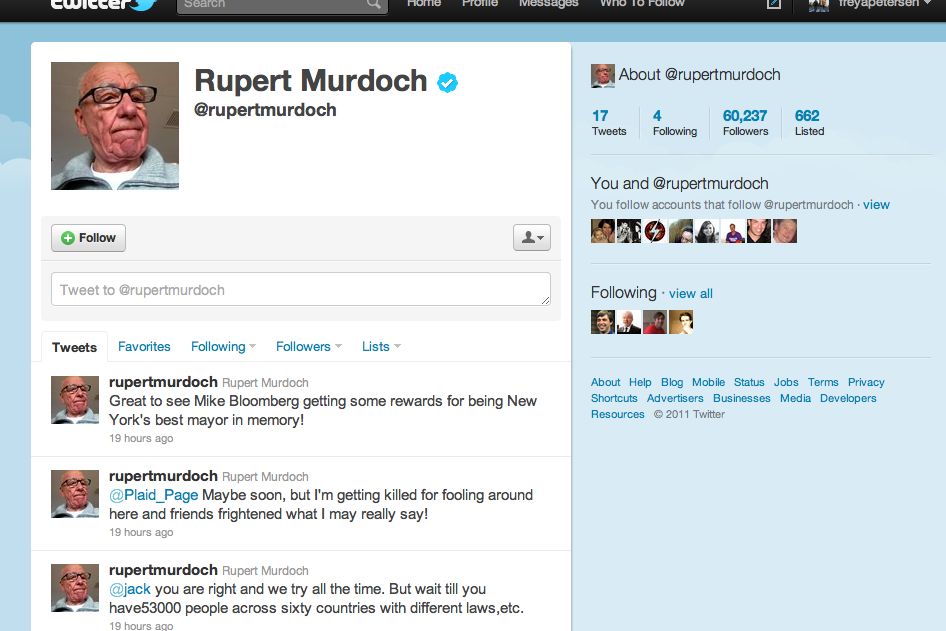Screen dimensions: 946x631
Task: Open the Status footer link
Action: point(749,382)
